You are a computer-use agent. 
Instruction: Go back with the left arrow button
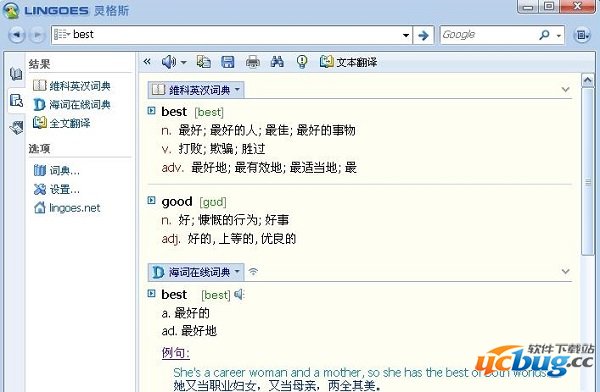(16, 35)
